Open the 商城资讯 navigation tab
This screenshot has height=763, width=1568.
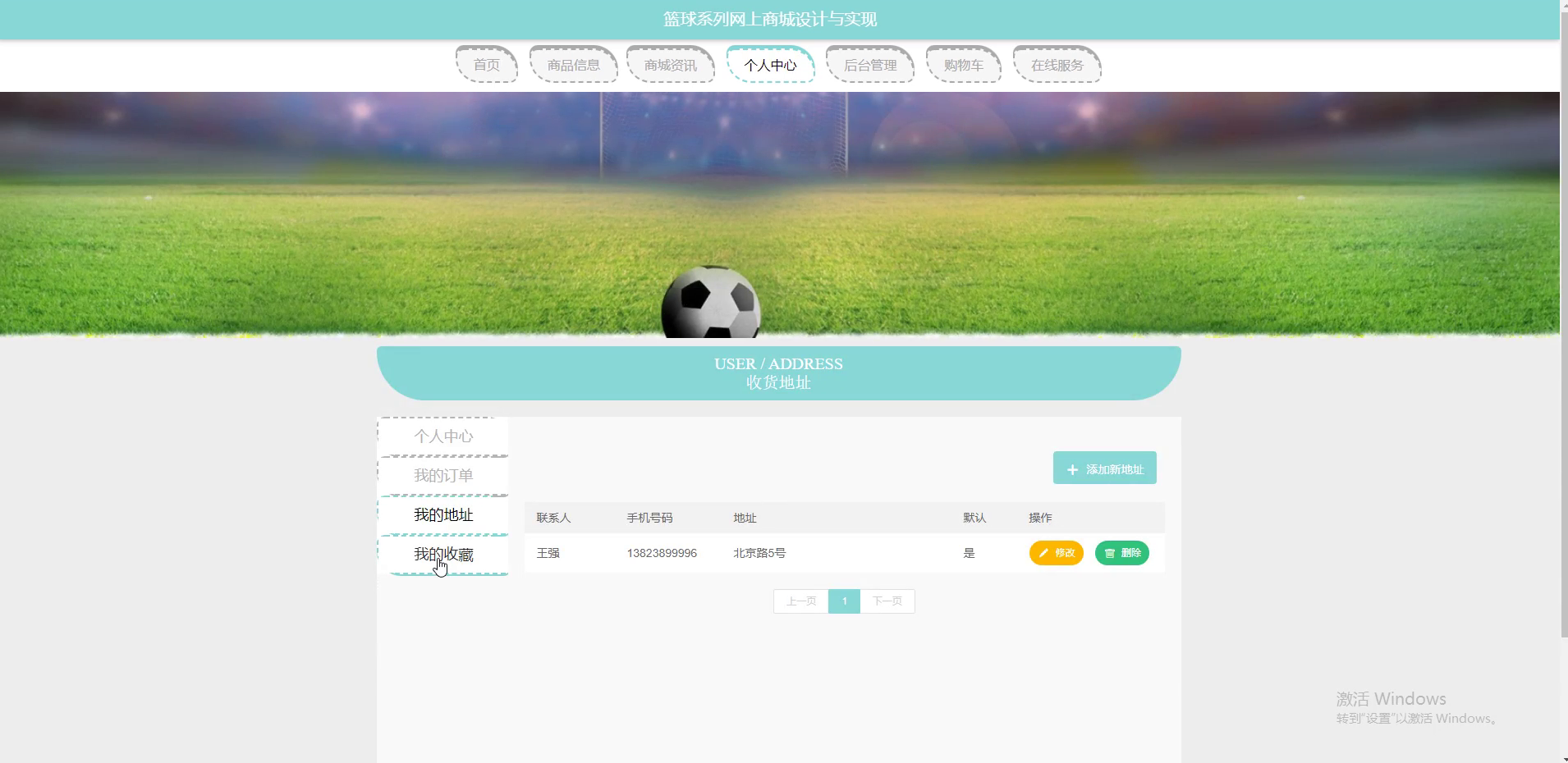tap(671, 65)
